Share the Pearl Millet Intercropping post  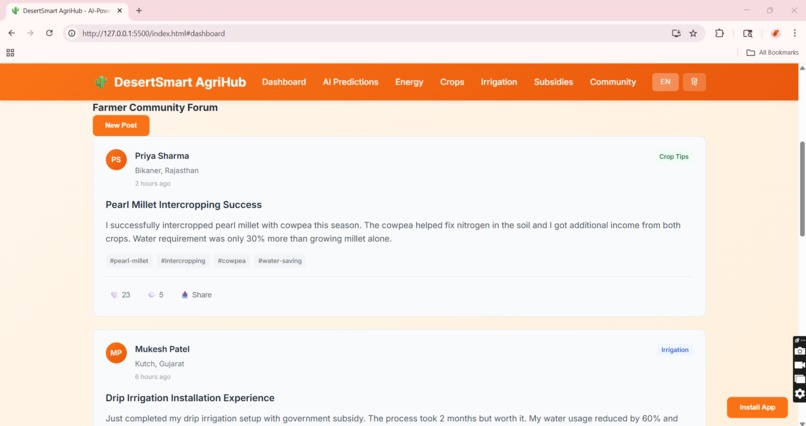coord(196,295)
